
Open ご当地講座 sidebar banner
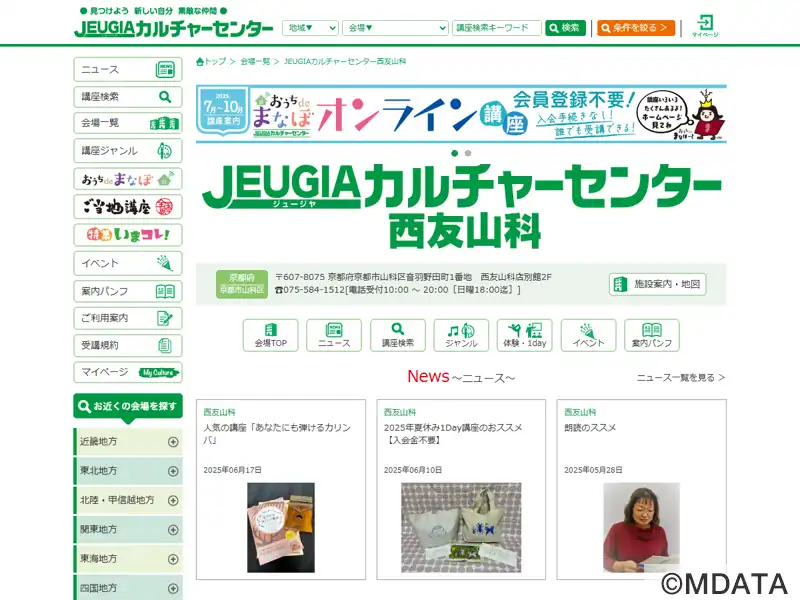pyautogui.click(x=128, y=207)
